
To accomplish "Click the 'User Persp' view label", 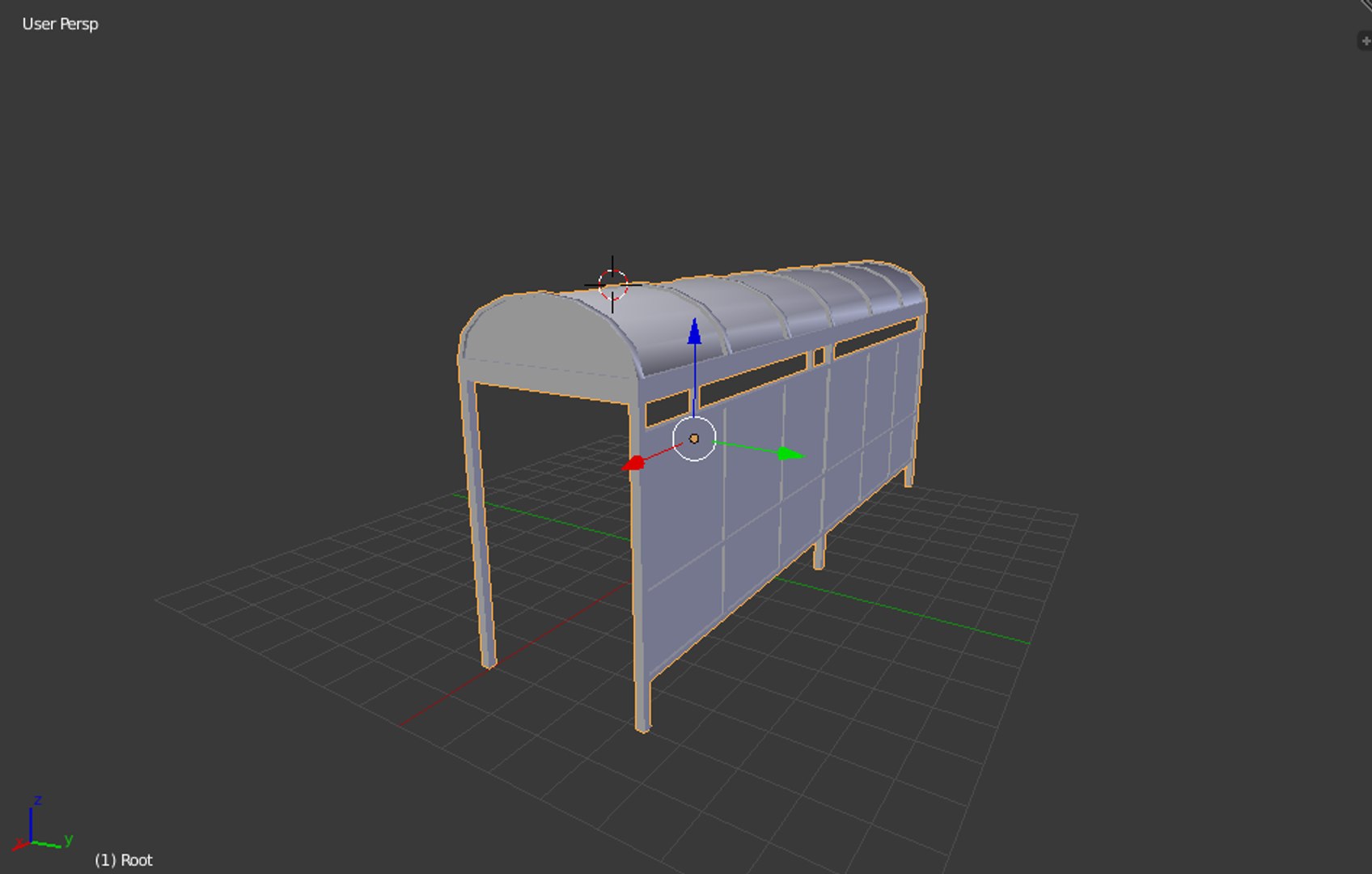I will pyautogui.click(x=60, y=24).
